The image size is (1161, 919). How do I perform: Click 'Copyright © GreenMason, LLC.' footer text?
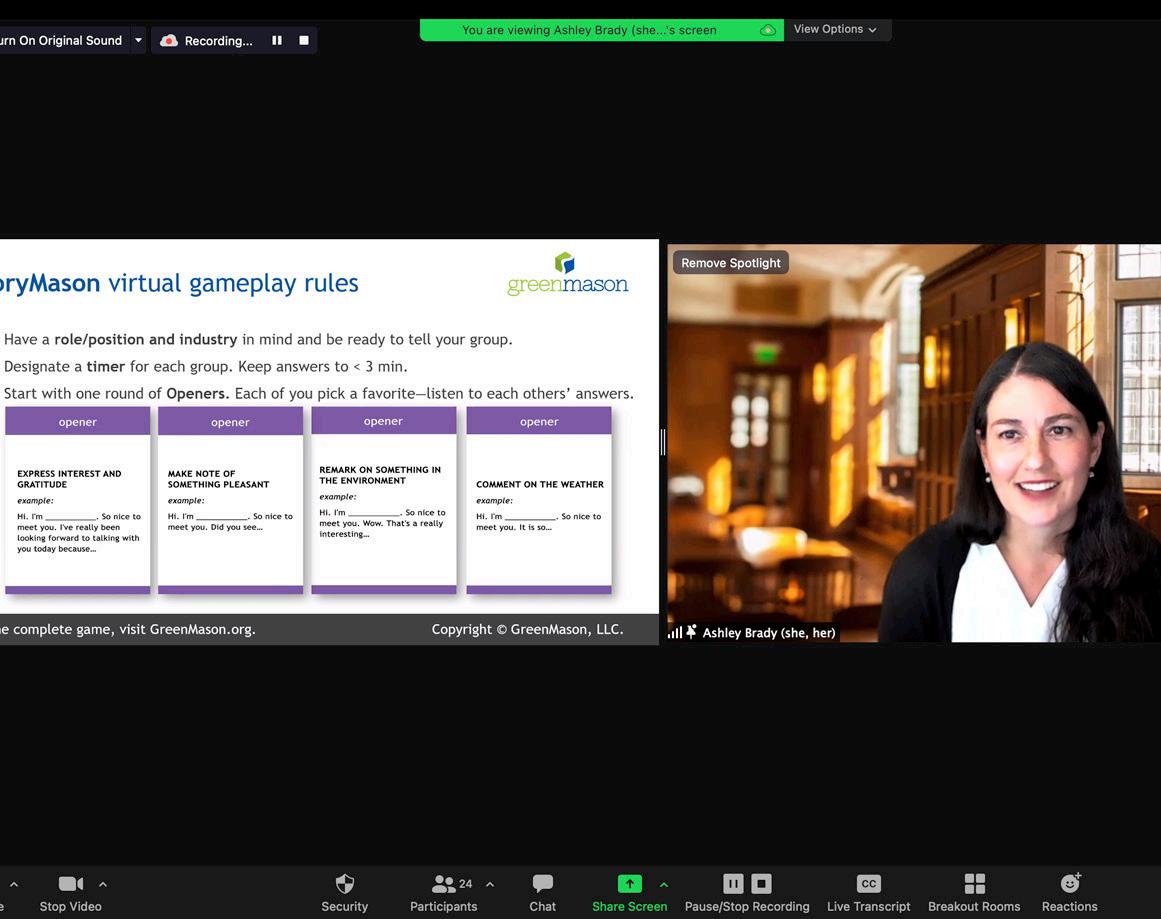click(x=527, y=629)
